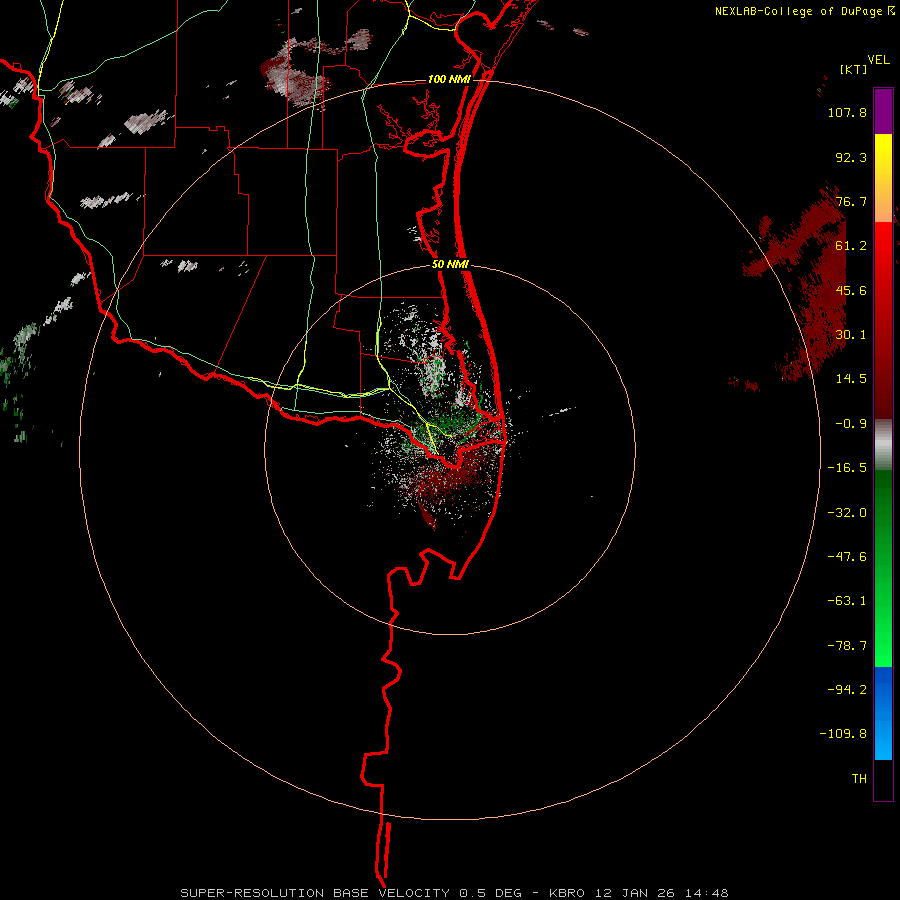
Task: Click the blue segment of the color bar
Action: 883,713
